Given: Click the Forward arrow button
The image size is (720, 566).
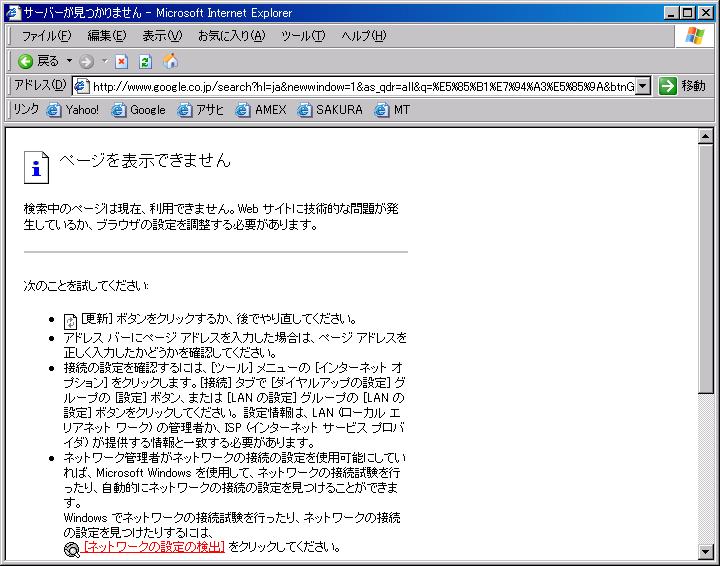Looking at the screenshot, I should pyautogui.click(x=87, y=61).
